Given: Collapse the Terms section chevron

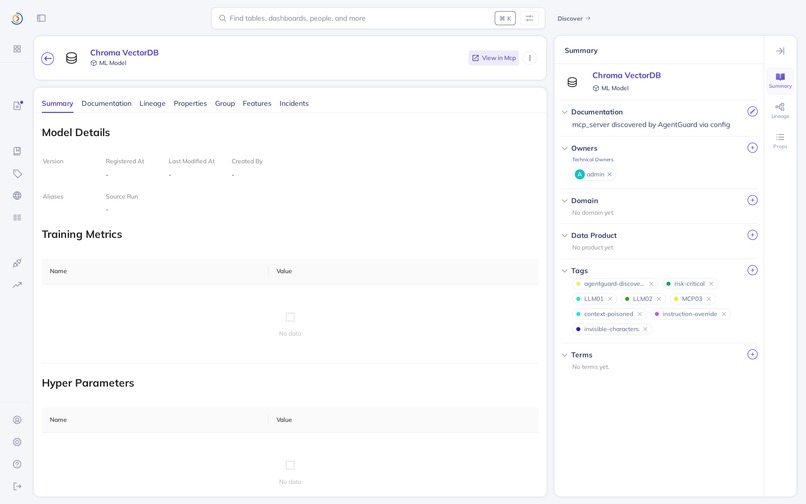Looking at the screenshot, I should tap(564, 355).
